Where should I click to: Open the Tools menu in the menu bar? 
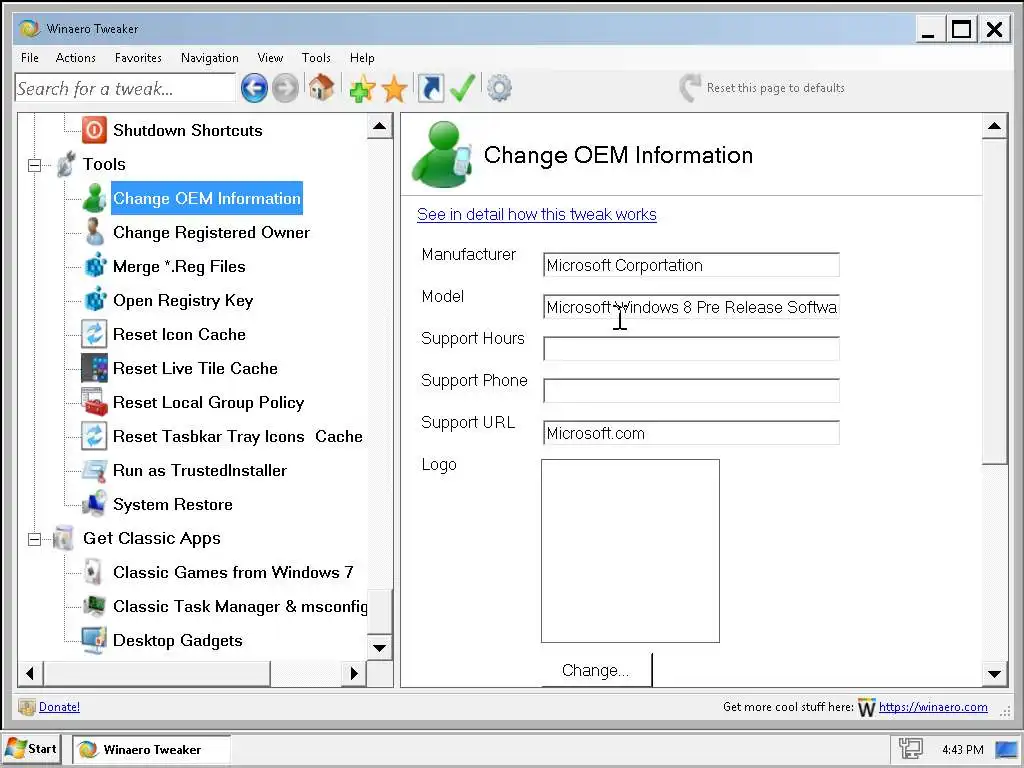(316, 57)
